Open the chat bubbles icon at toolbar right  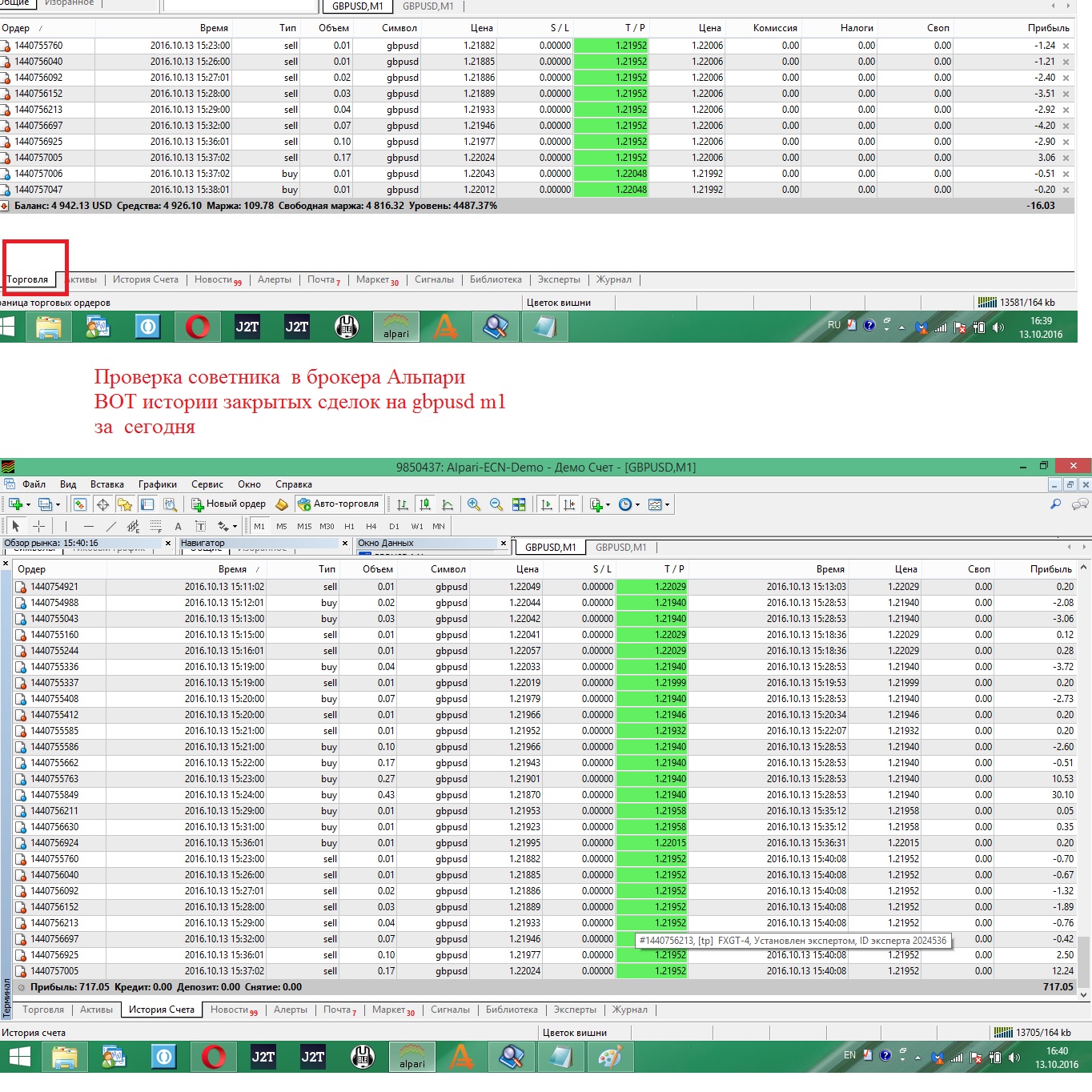pyautogui.click(x=1080, y=504)
